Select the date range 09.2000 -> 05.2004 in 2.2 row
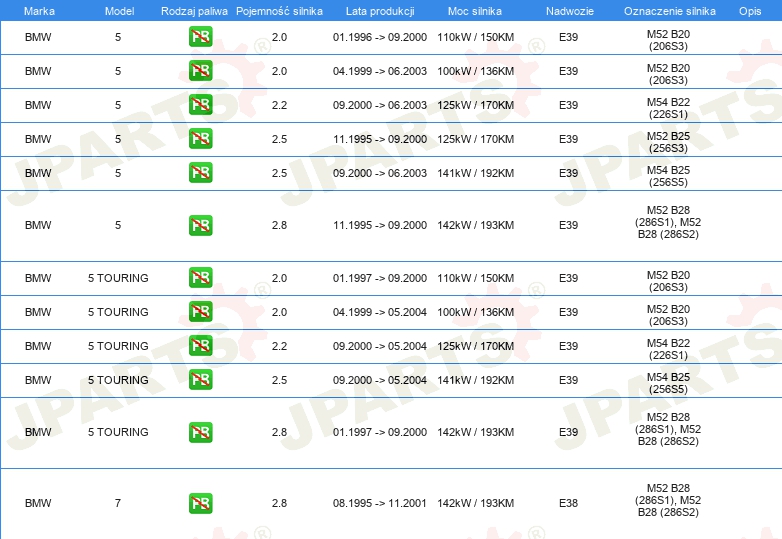 [x=380, y=346]
